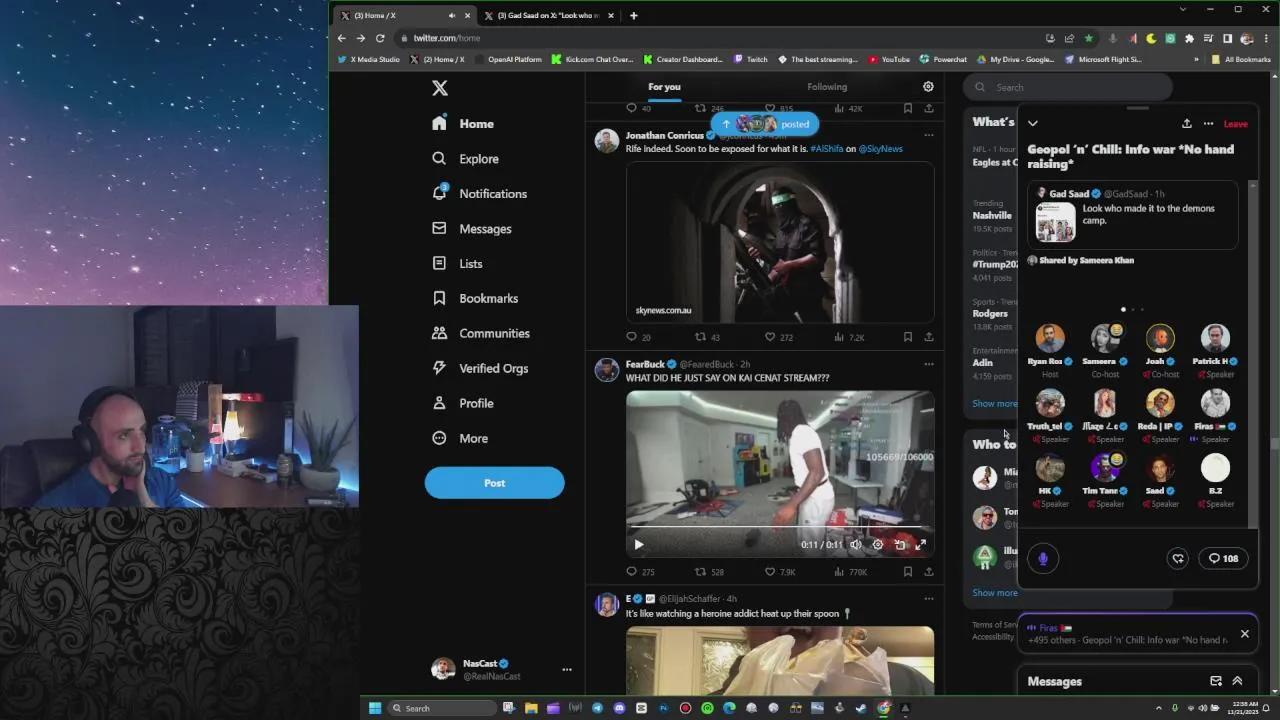Screen dimensions: 1280x720
Task: Mute the Home / X browser tab
Action: click(x=451, y=16)
